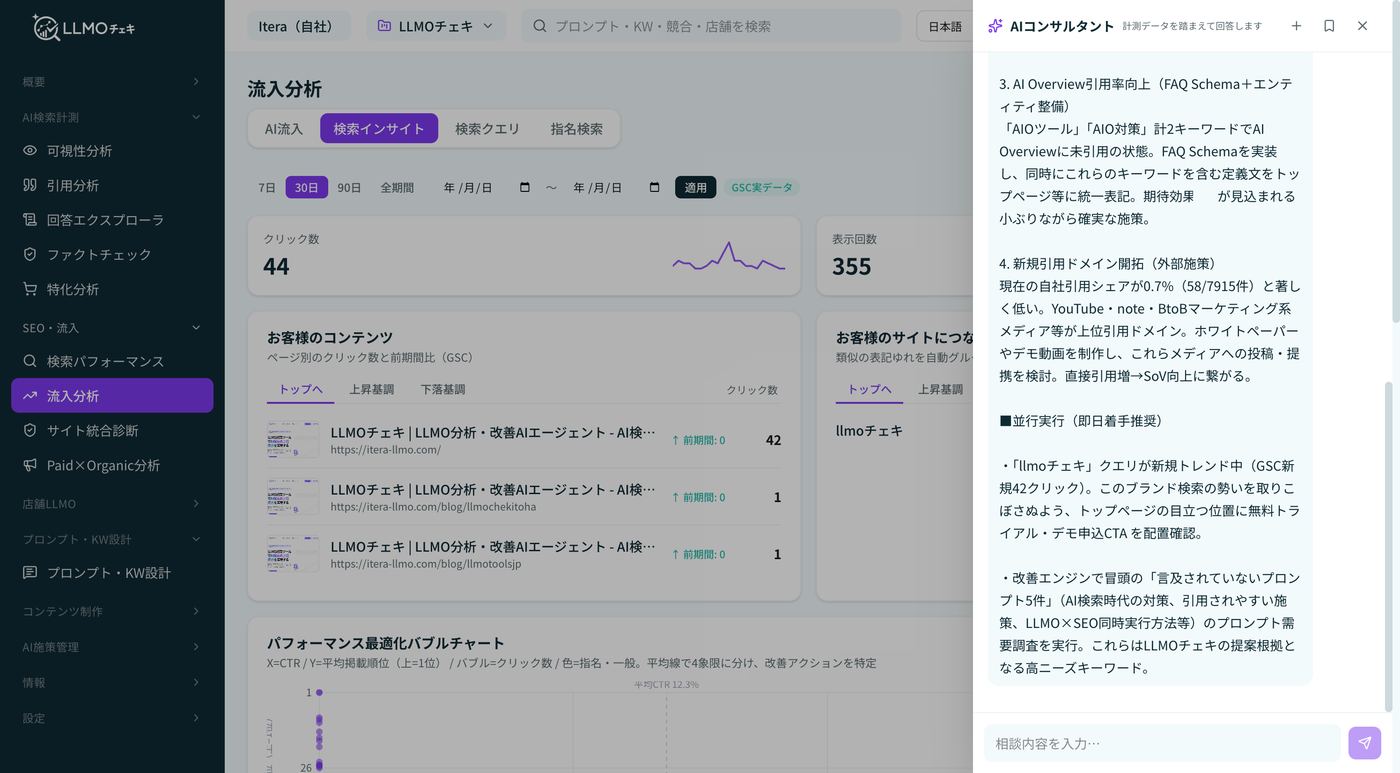Viewport: 1400px width, 773px height.
Task: Click the search magnifier icon in the top bar
Action: [540, 26]
